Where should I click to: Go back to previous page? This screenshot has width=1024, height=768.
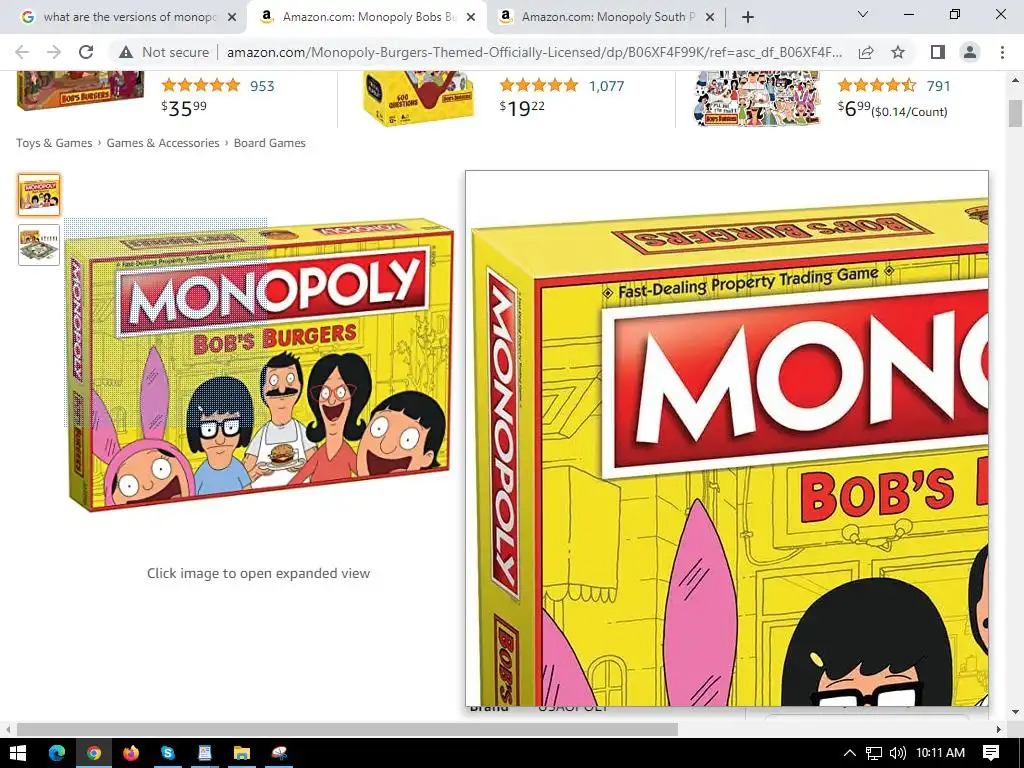point(22,52)
